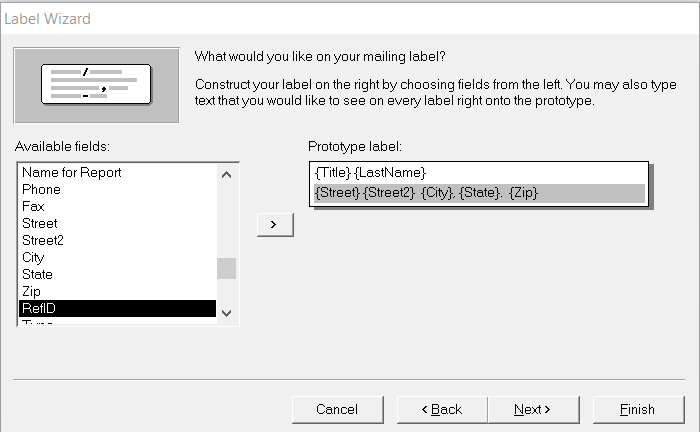The image size is (700, 432).
Task: Choose the Fax field
Action: click(33, 206)
